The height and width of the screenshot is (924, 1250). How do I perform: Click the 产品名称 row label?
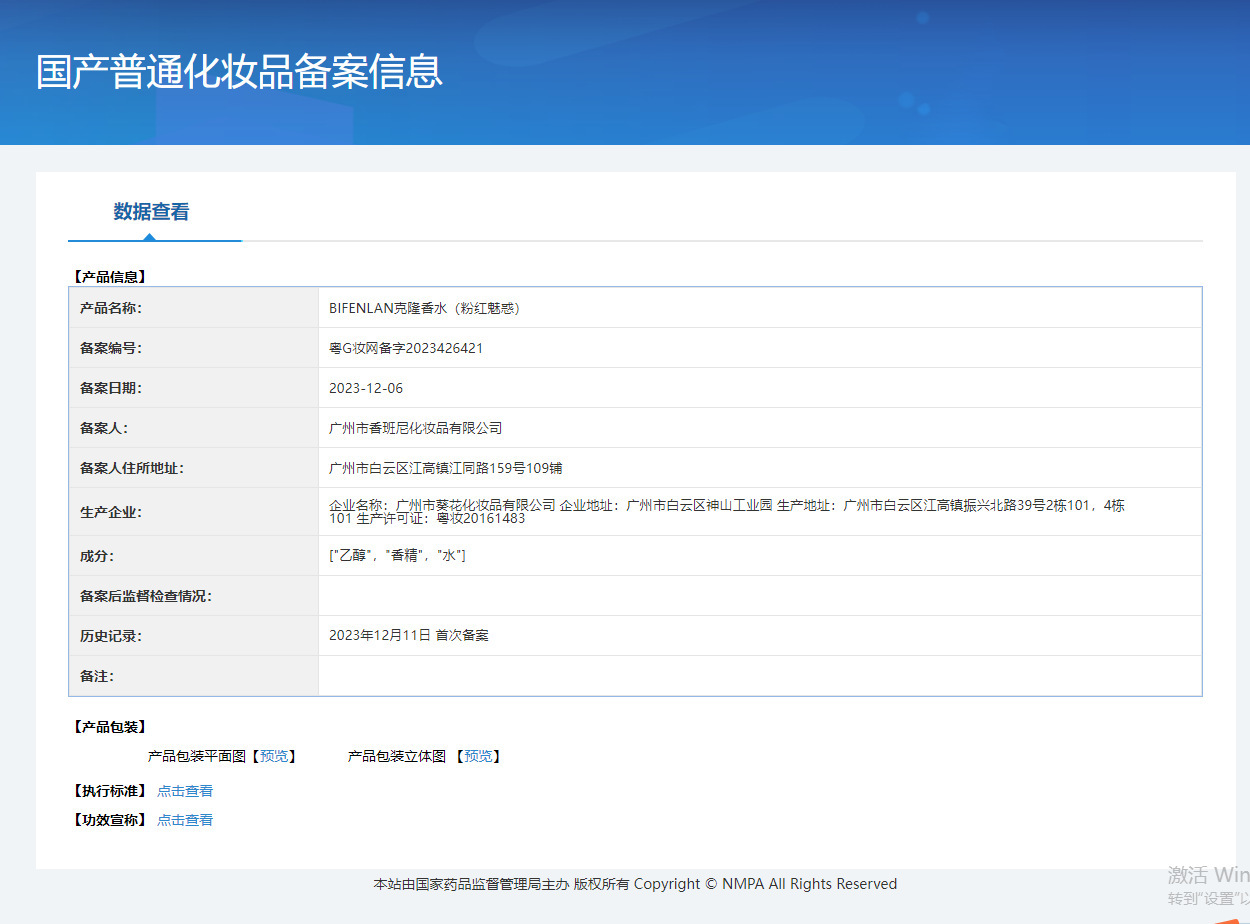111,308
